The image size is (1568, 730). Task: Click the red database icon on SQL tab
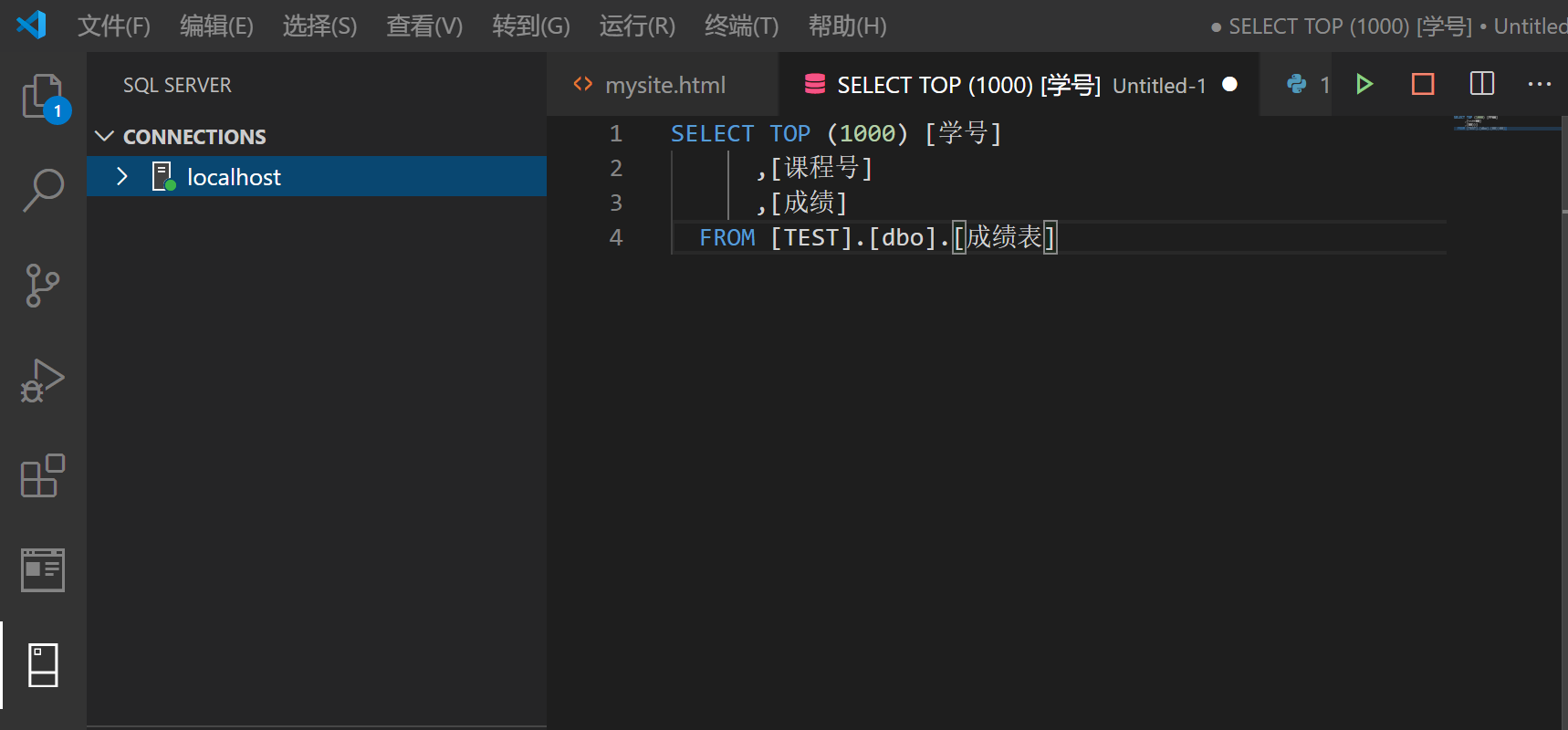(x=815, y=84)
